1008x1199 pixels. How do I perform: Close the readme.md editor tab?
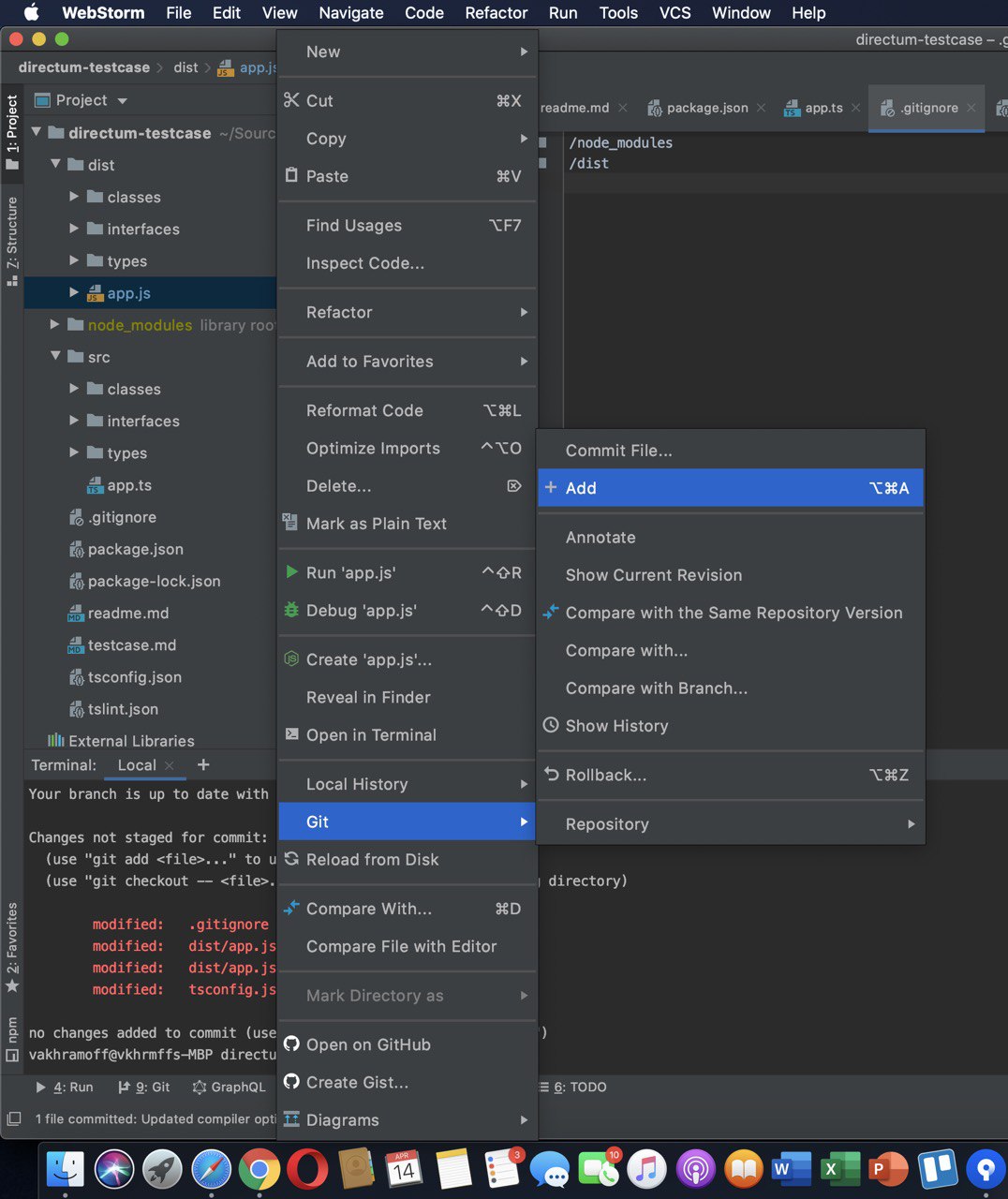pos(623,108)
